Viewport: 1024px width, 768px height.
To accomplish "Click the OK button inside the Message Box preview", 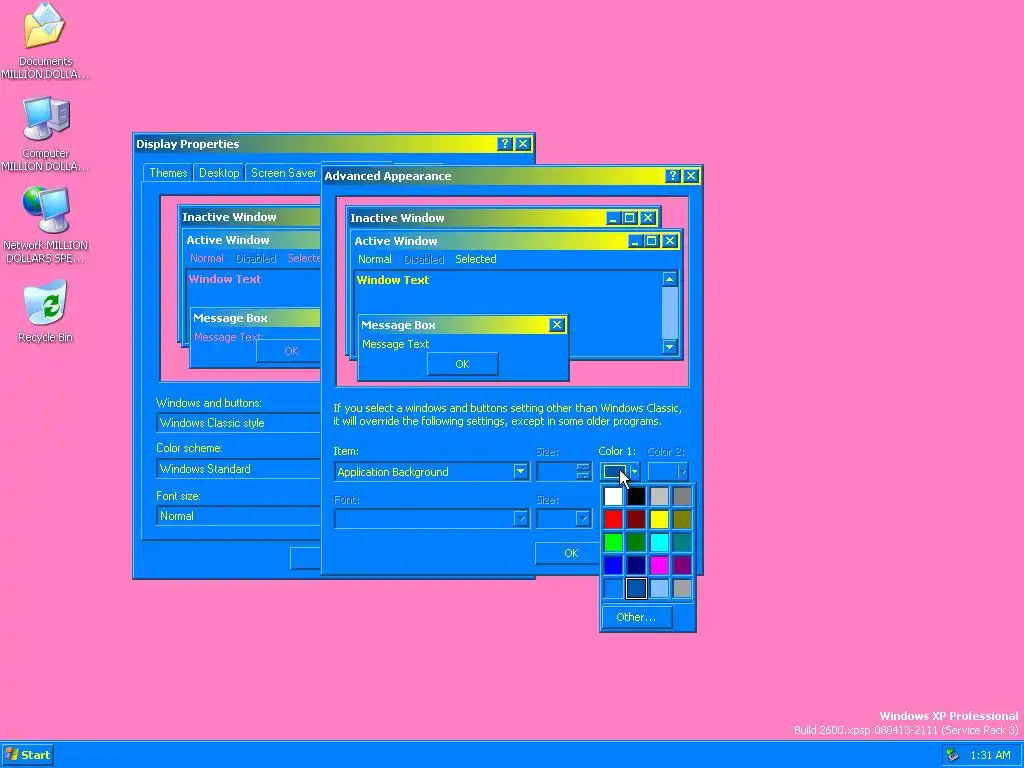I will coord(462,364).
